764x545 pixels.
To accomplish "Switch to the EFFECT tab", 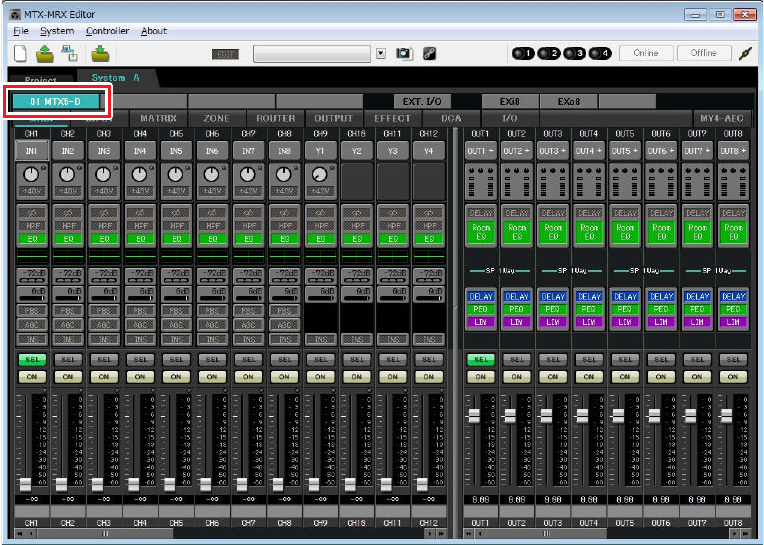I will point(393,118).
